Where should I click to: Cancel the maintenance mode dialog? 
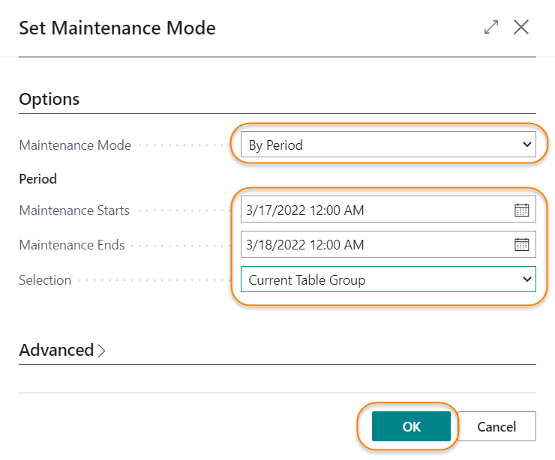[x=497, y=426]
